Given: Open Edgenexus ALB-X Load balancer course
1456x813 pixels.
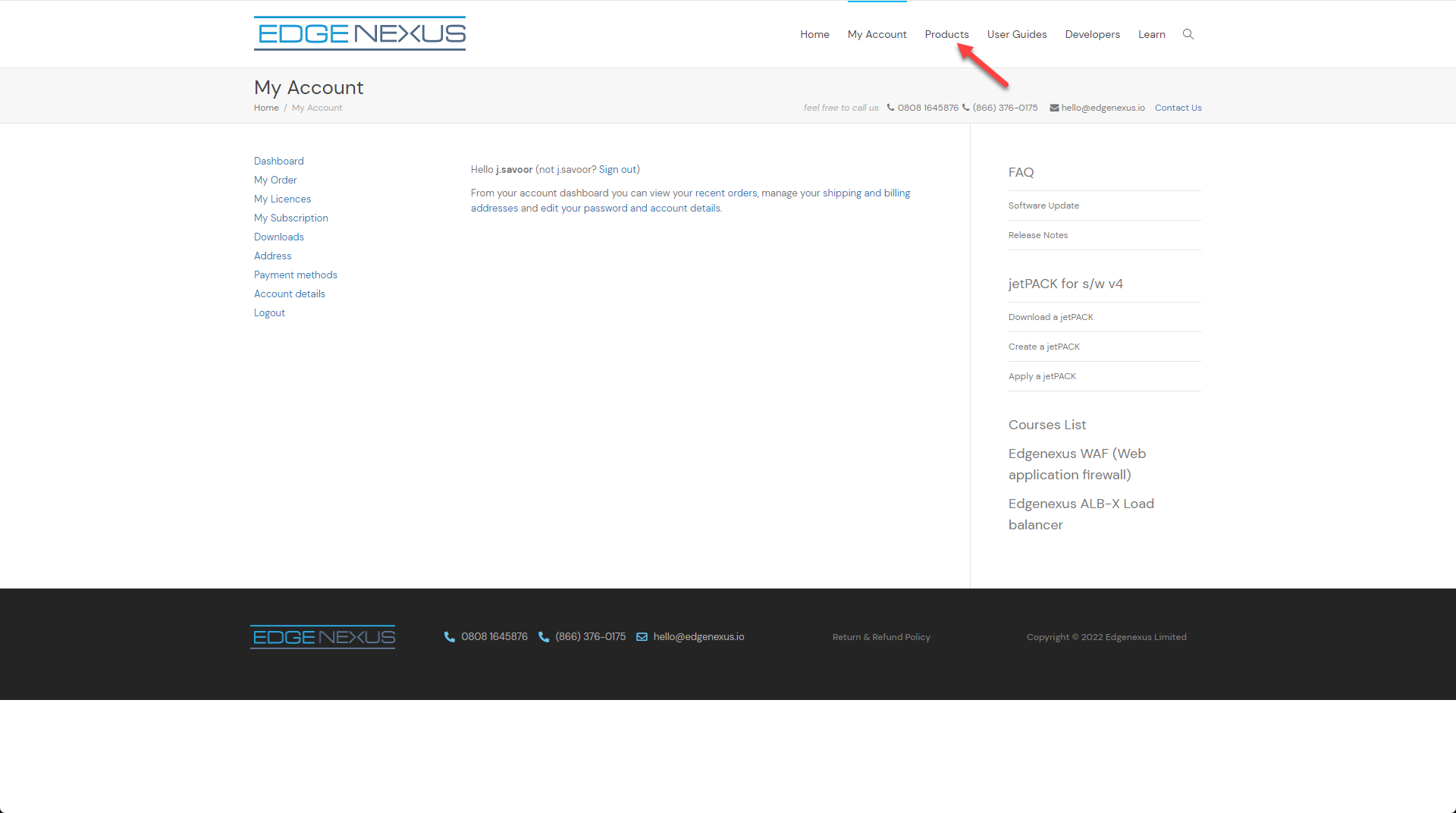Looking at the screenshot, I should click(x=1081, y=514).
